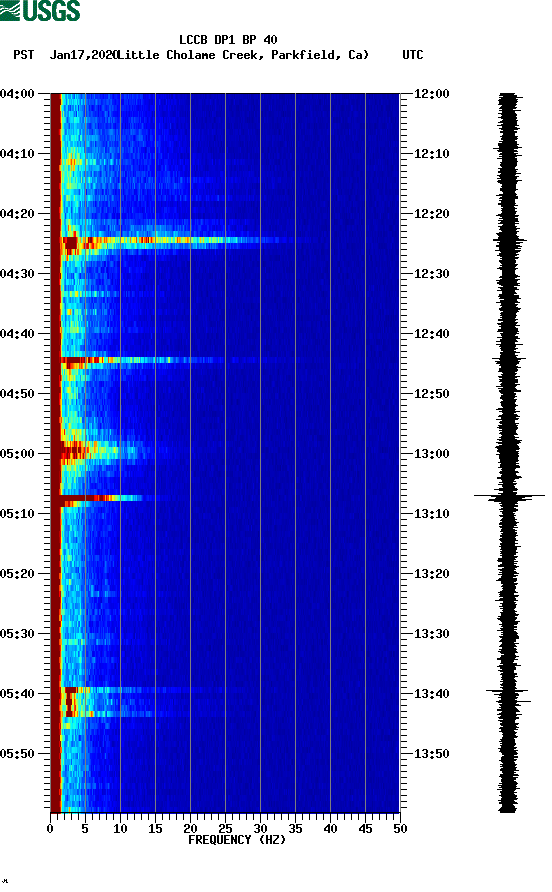The image size is (552, 892).
Task: Click the '12:00' UTC time label
Action: (431, 94)
